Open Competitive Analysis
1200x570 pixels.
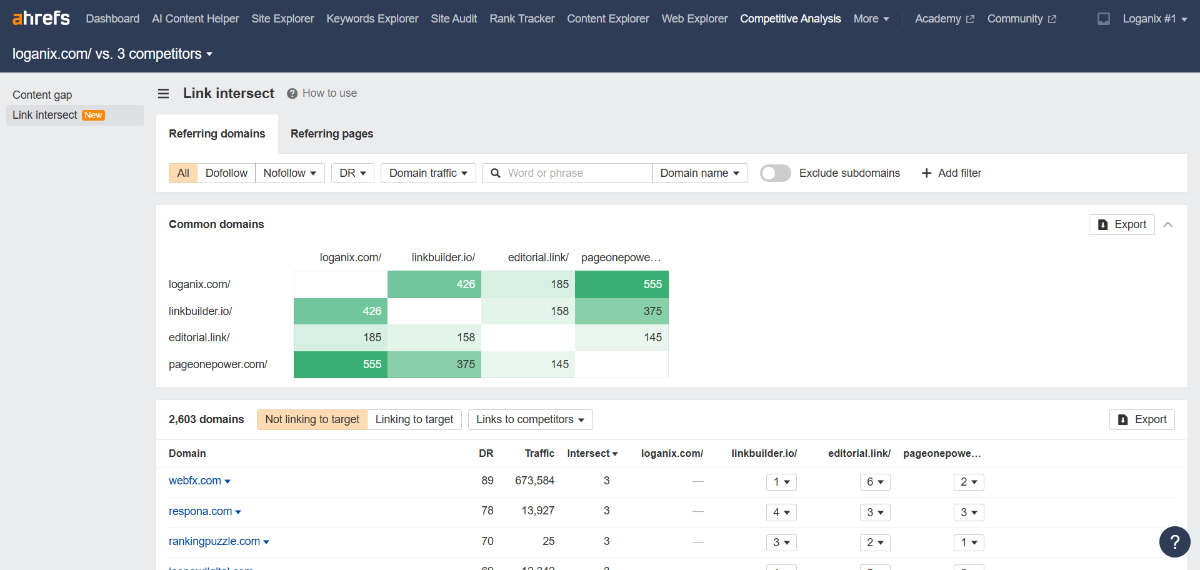pyautogui.click(x=790, y=19)
